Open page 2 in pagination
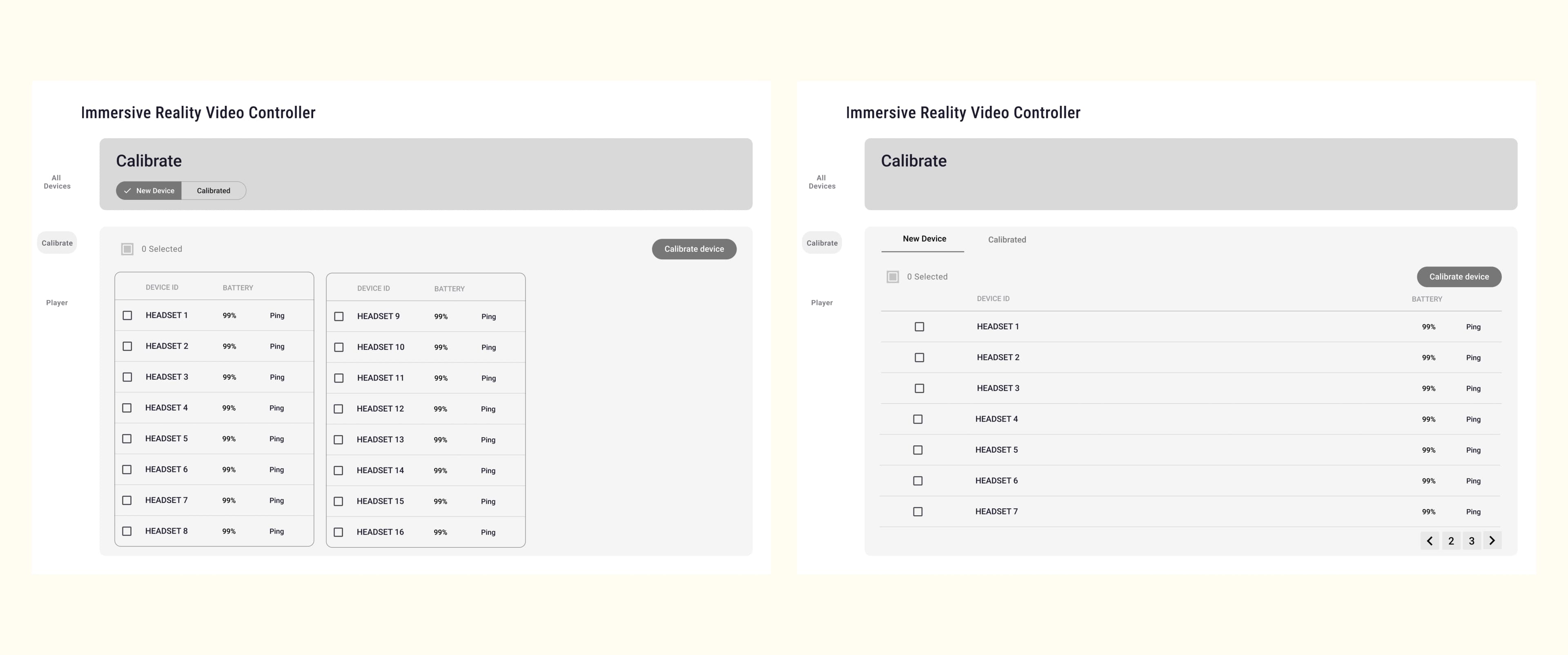 coord(1451,541)
